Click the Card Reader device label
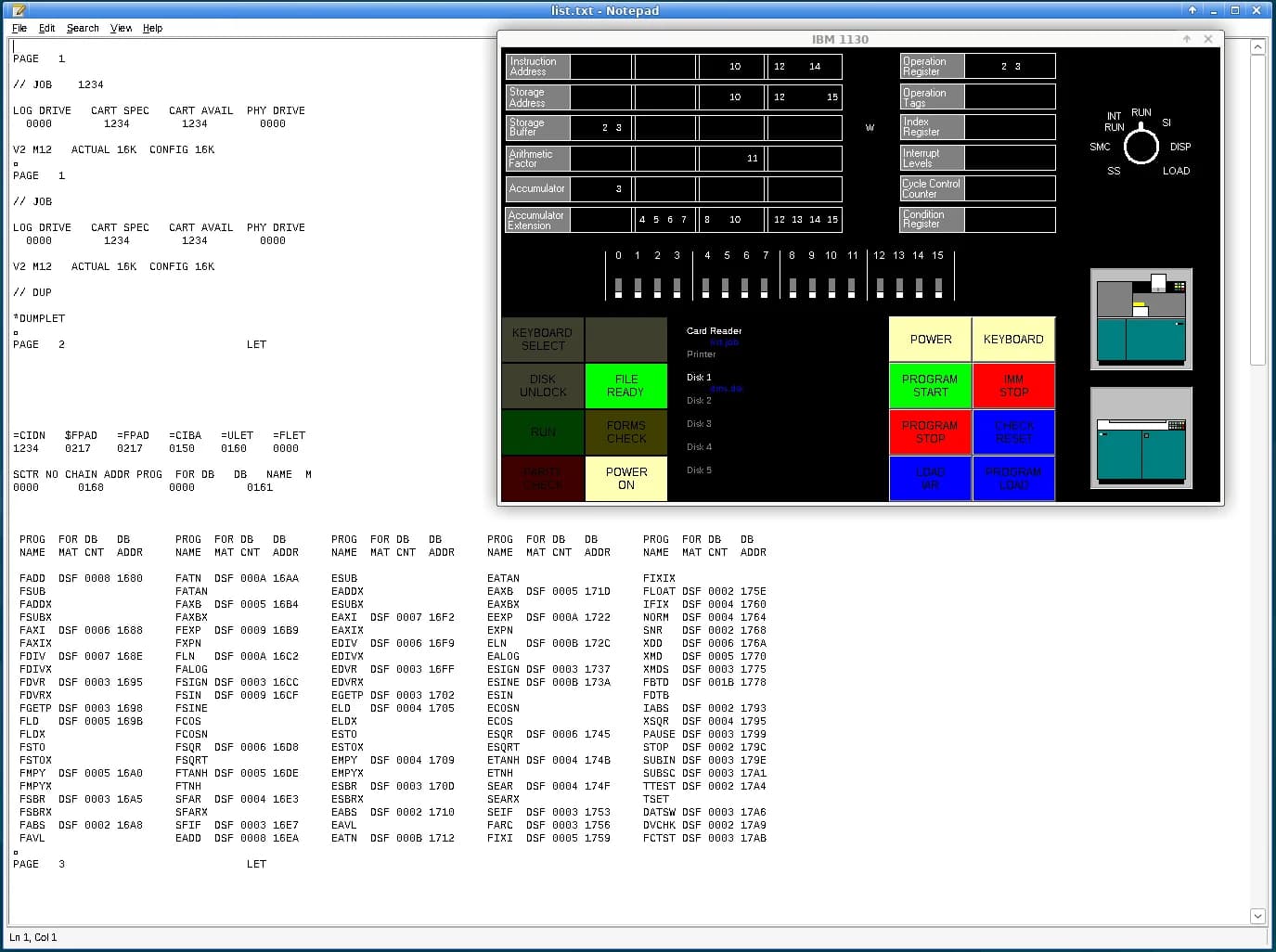This screenshot has height=952, width=1276. coord(714,331)
